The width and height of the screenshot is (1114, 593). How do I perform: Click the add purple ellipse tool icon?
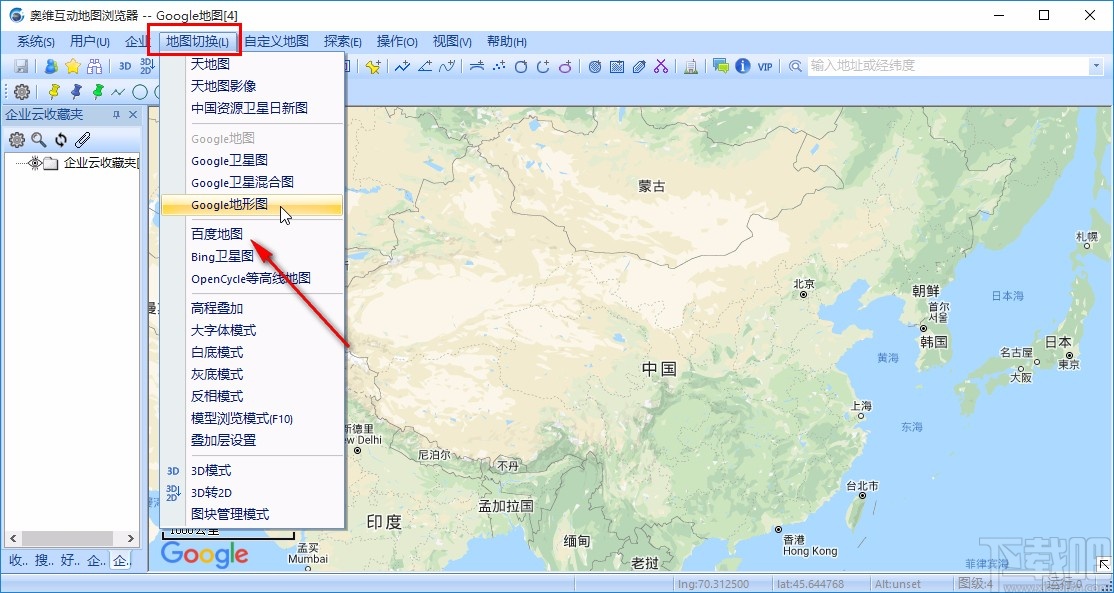(x=565, y=66)
